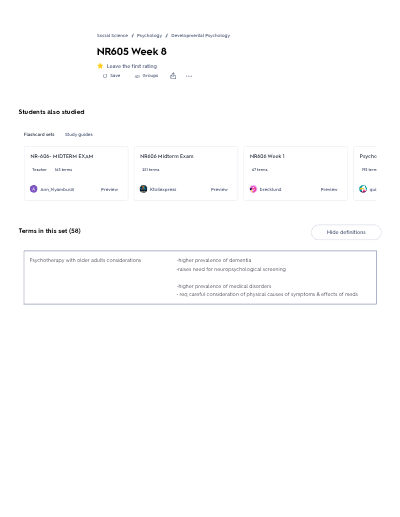Preview the NR606 Week 1 set

click(329, 189)
